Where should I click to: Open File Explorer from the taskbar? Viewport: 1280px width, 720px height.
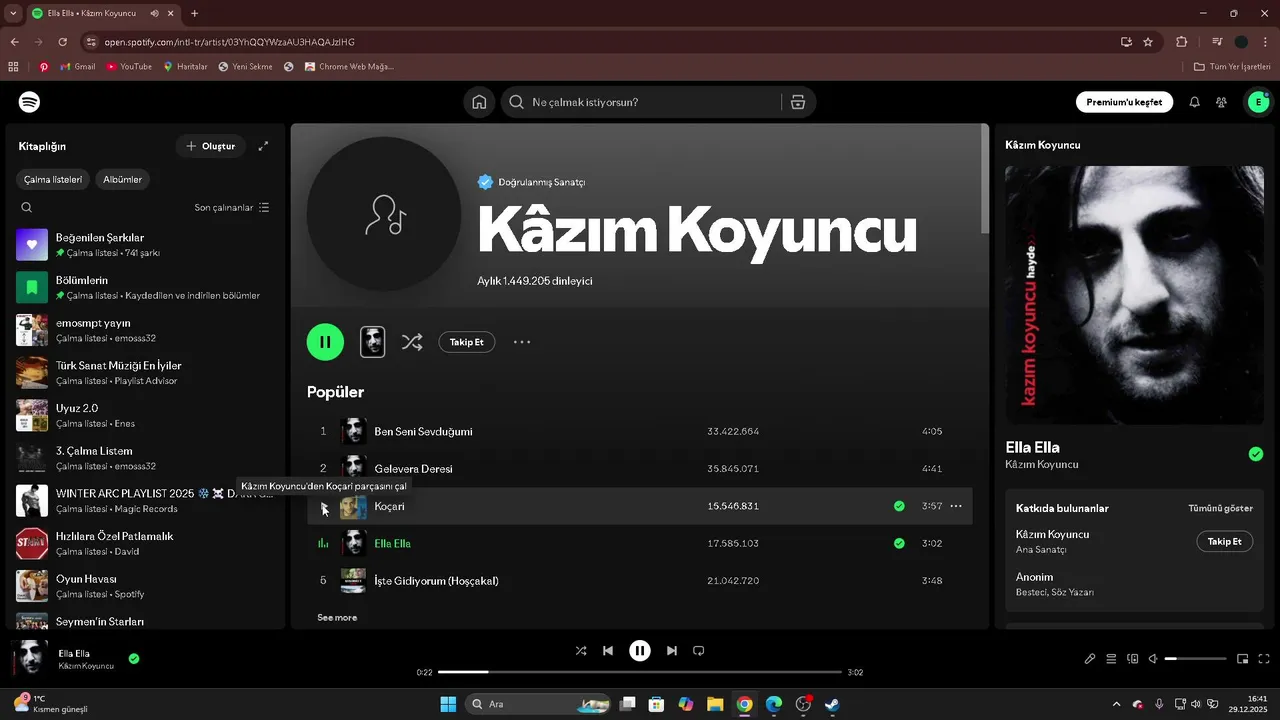click(715, 704)
